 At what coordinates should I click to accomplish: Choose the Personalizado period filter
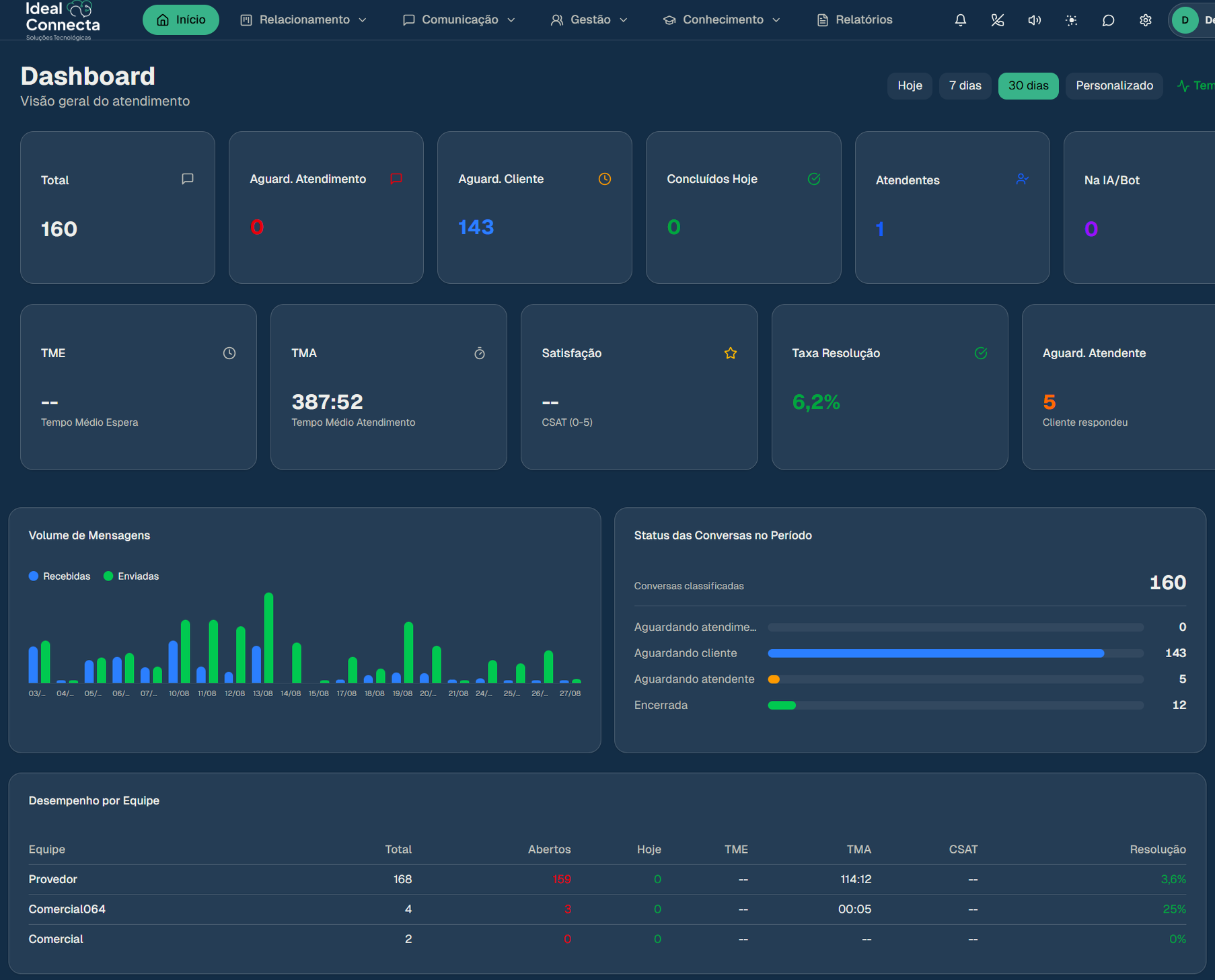point(1114,86)
